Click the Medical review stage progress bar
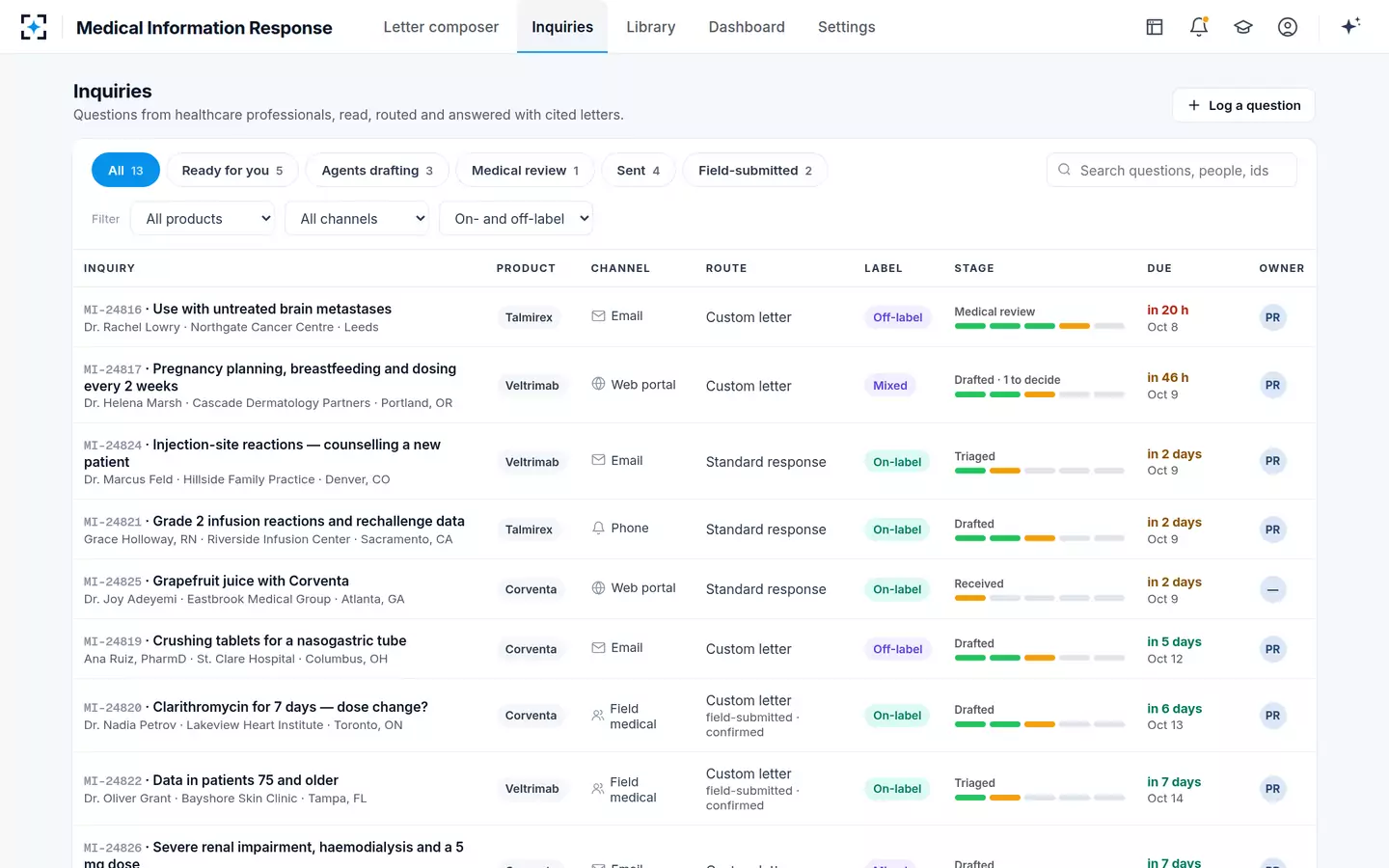The height and width of the screenshot is (868, 1389). click(1040, 326)
